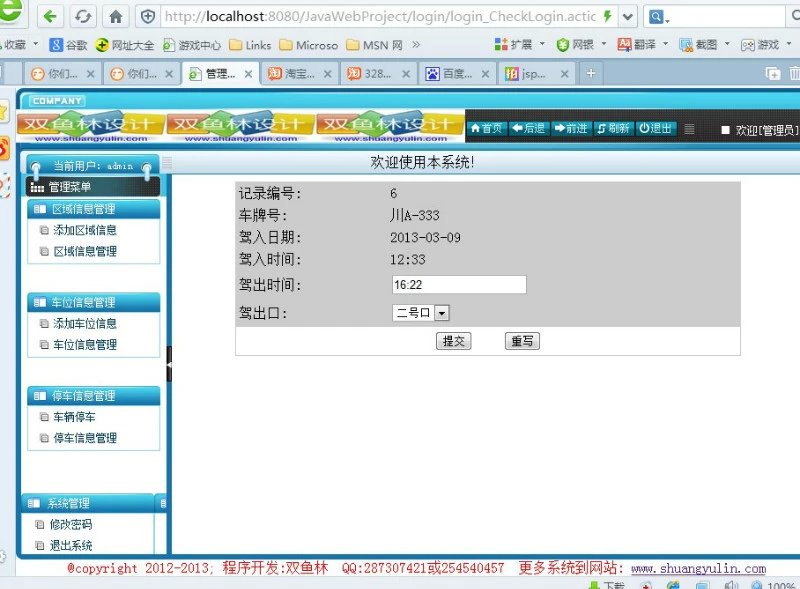Open 添加车位信息 menu item

[x=85, y=324]
